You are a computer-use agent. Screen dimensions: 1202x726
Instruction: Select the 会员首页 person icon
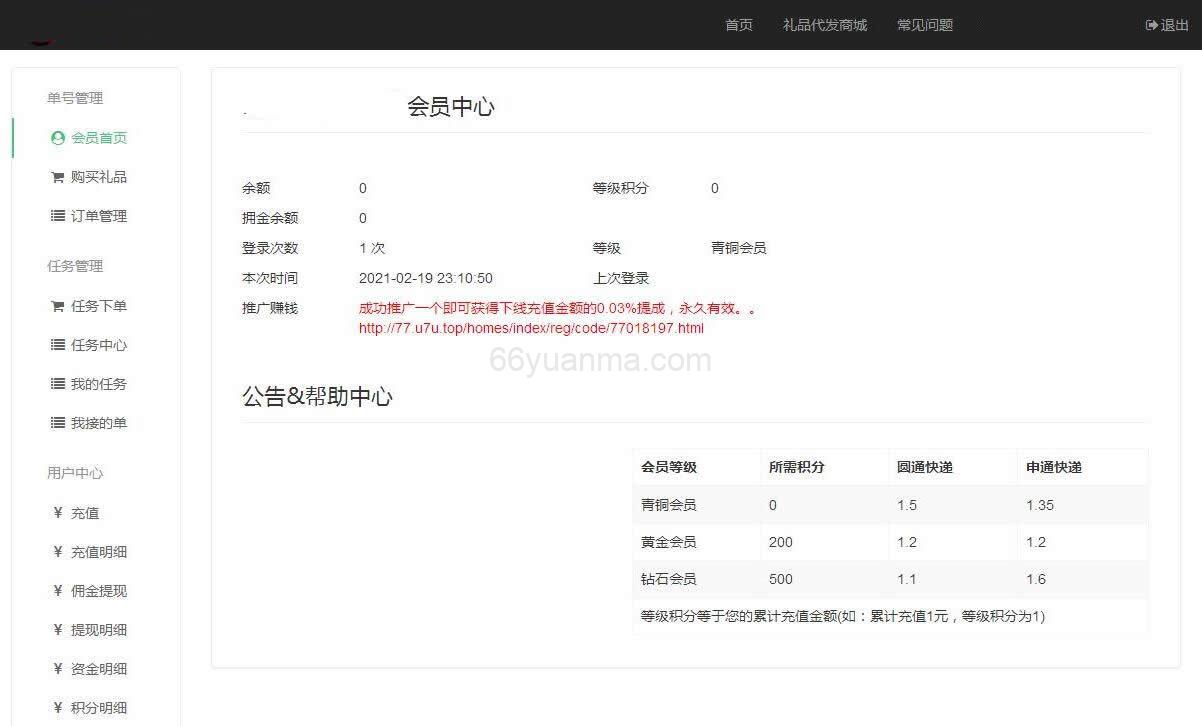[57, 138]
